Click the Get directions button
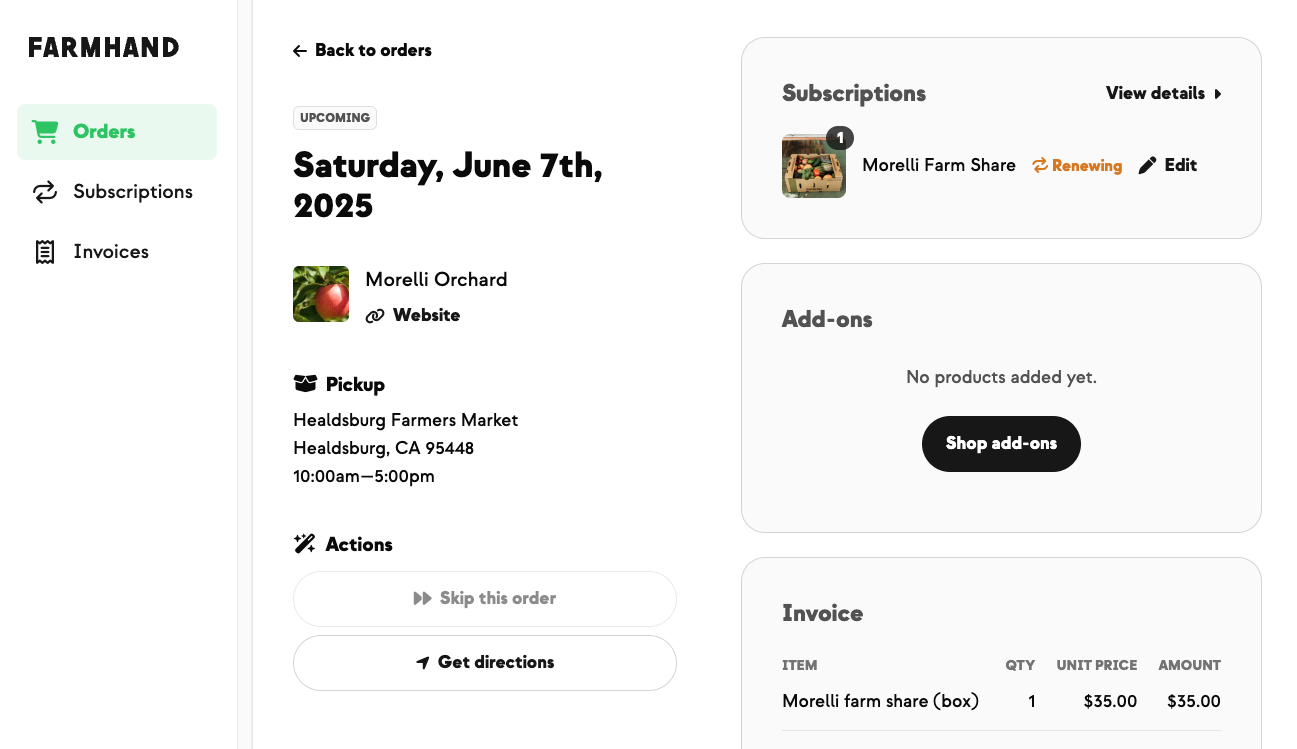The height and width of the screenshot is (749, 1297). pos(485,663)
